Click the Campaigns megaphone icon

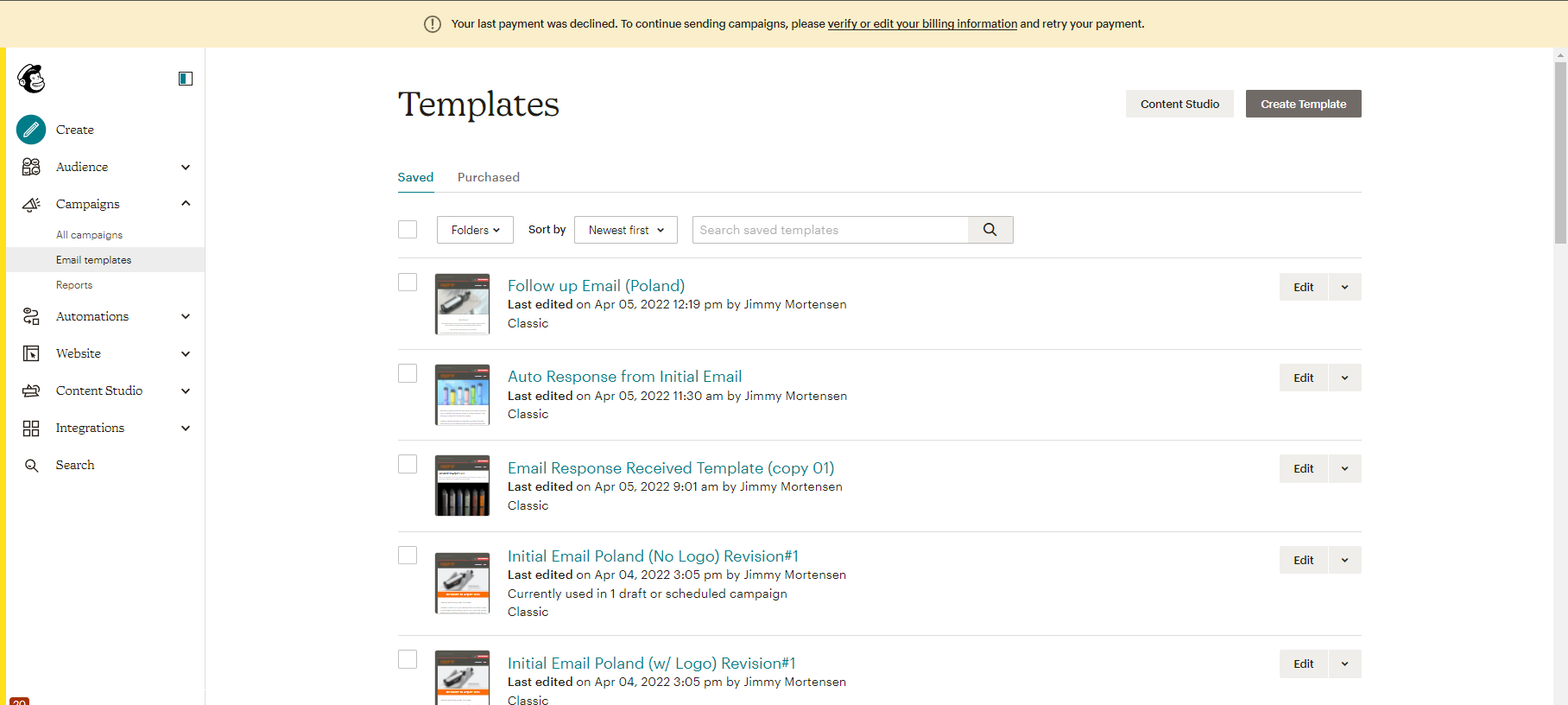point(31,204)
